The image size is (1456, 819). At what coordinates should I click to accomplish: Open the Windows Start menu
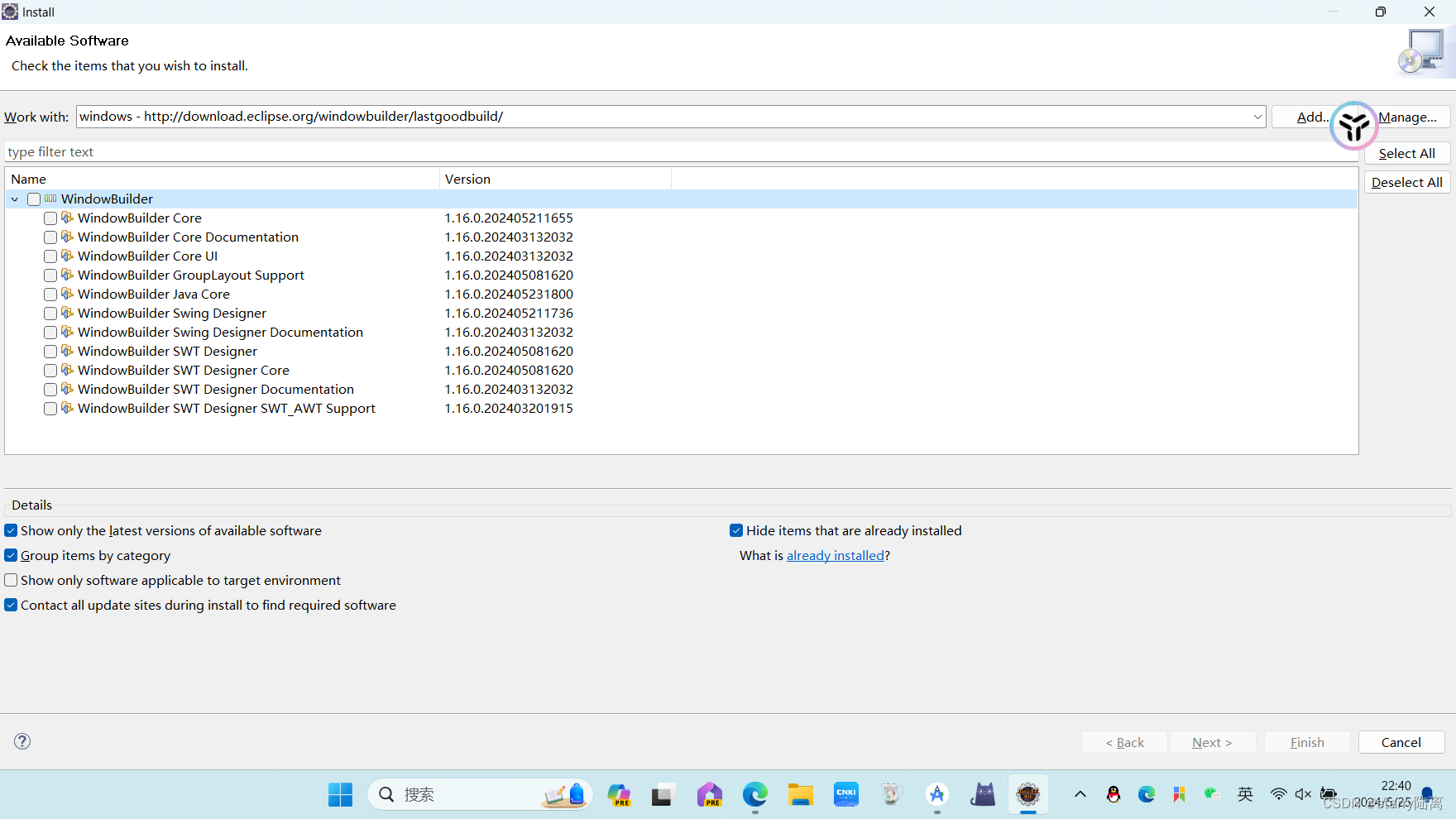point(340,795)
